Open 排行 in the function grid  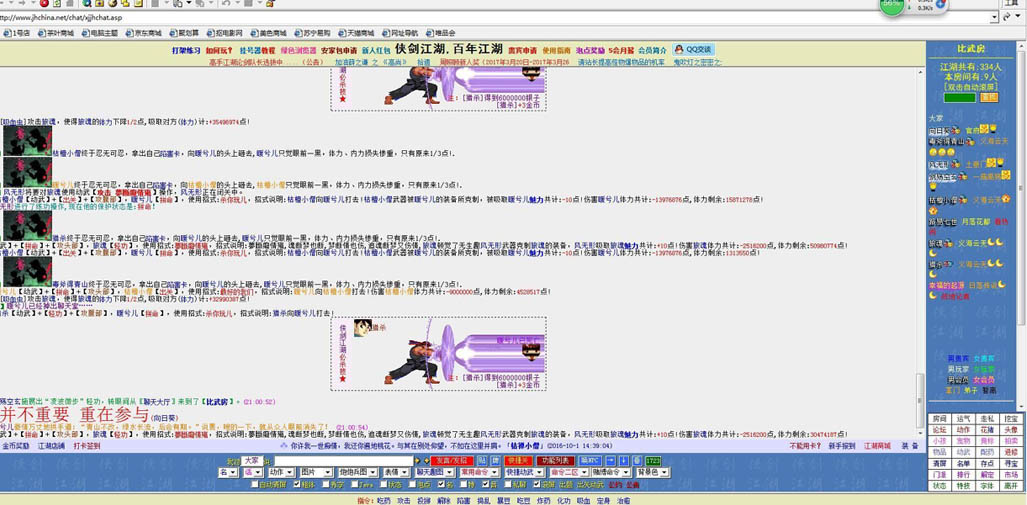(963, 474)
